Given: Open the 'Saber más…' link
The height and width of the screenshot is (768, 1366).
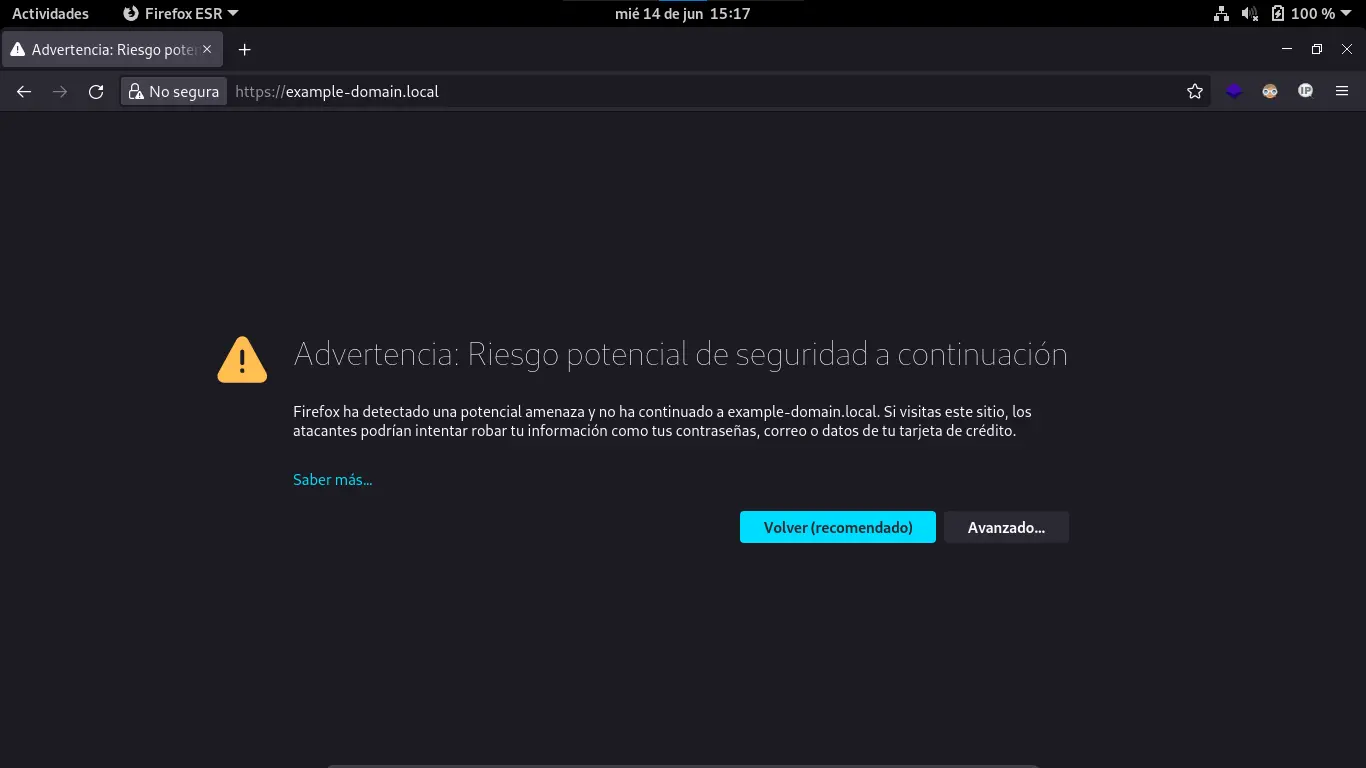Looking at the screenshot, I should click(333, 480).
